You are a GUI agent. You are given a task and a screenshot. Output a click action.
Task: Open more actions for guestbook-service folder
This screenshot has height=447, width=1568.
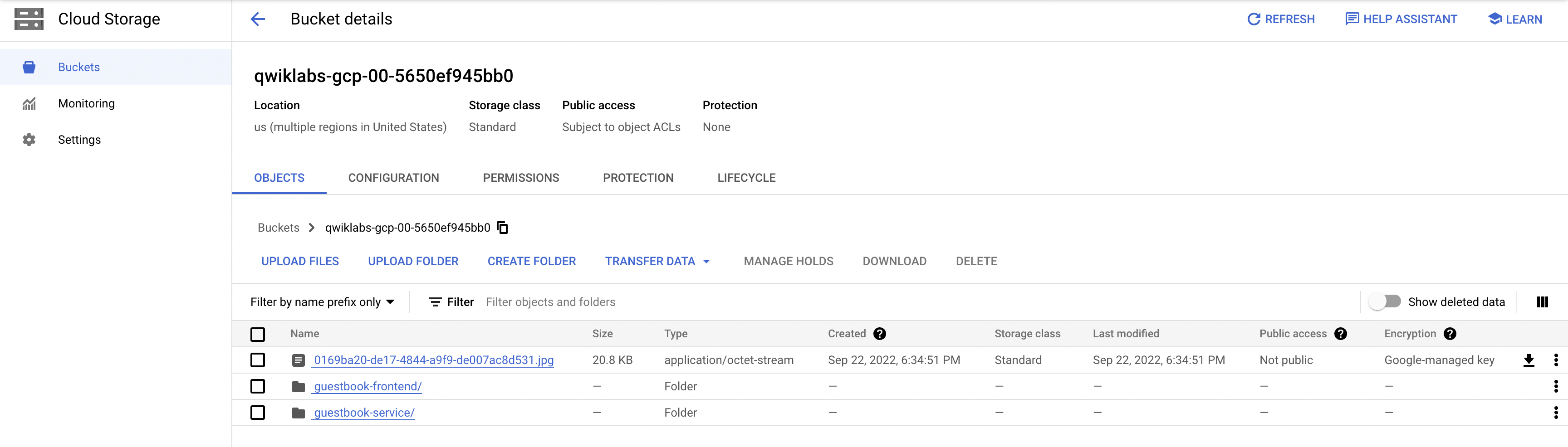[1556, 413]
